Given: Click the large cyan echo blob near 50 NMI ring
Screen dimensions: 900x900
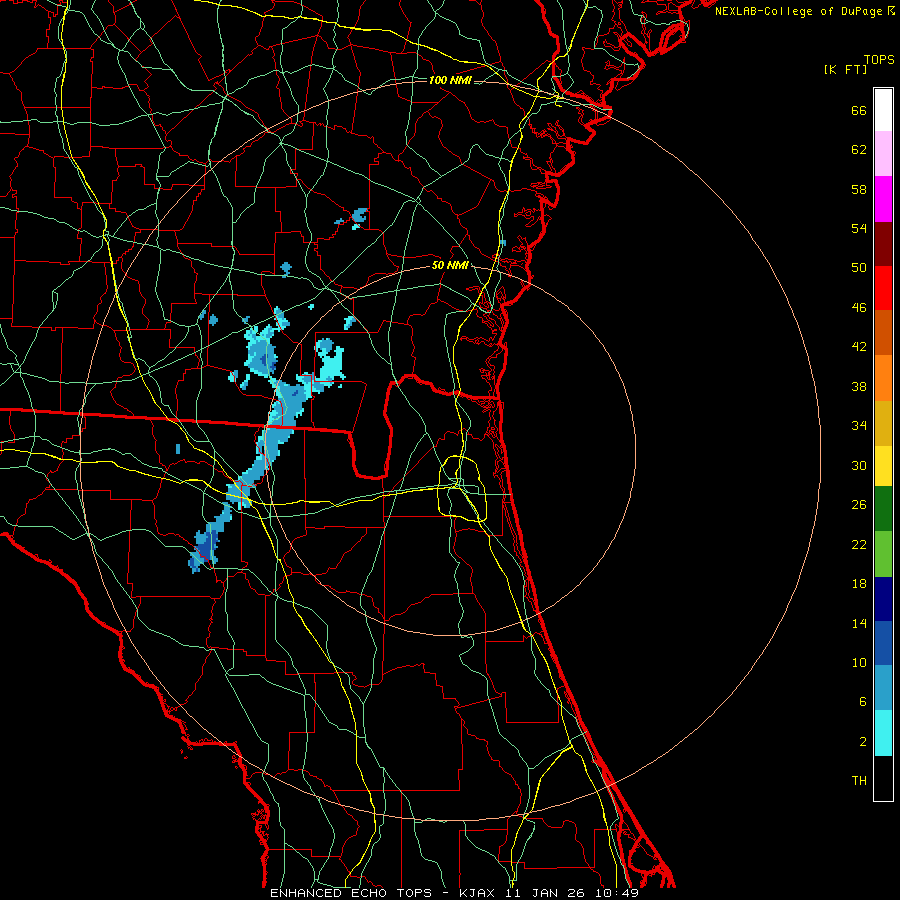Looking at the screenshot, I should 331,362.
